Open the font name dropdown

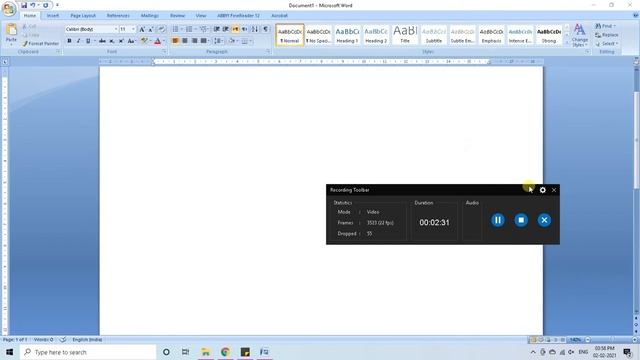point(116,29)
